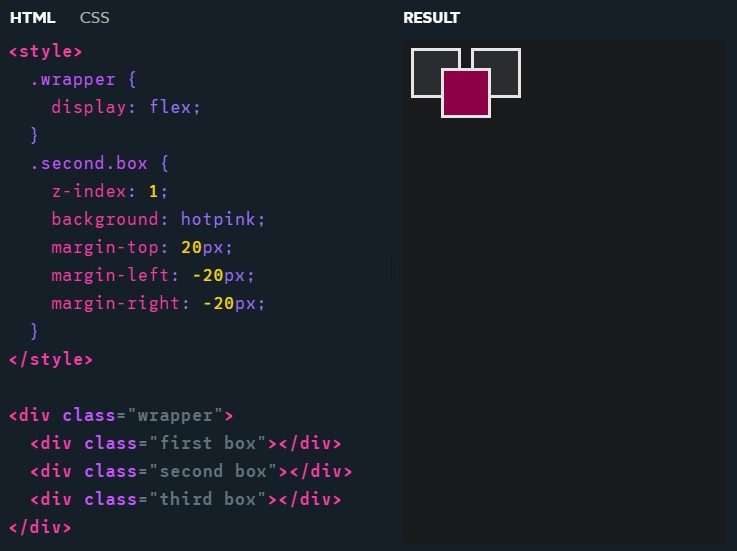The image size is (737, 551).
Task: Place cursor on the opening style tag
Action: tap(46, 51)
